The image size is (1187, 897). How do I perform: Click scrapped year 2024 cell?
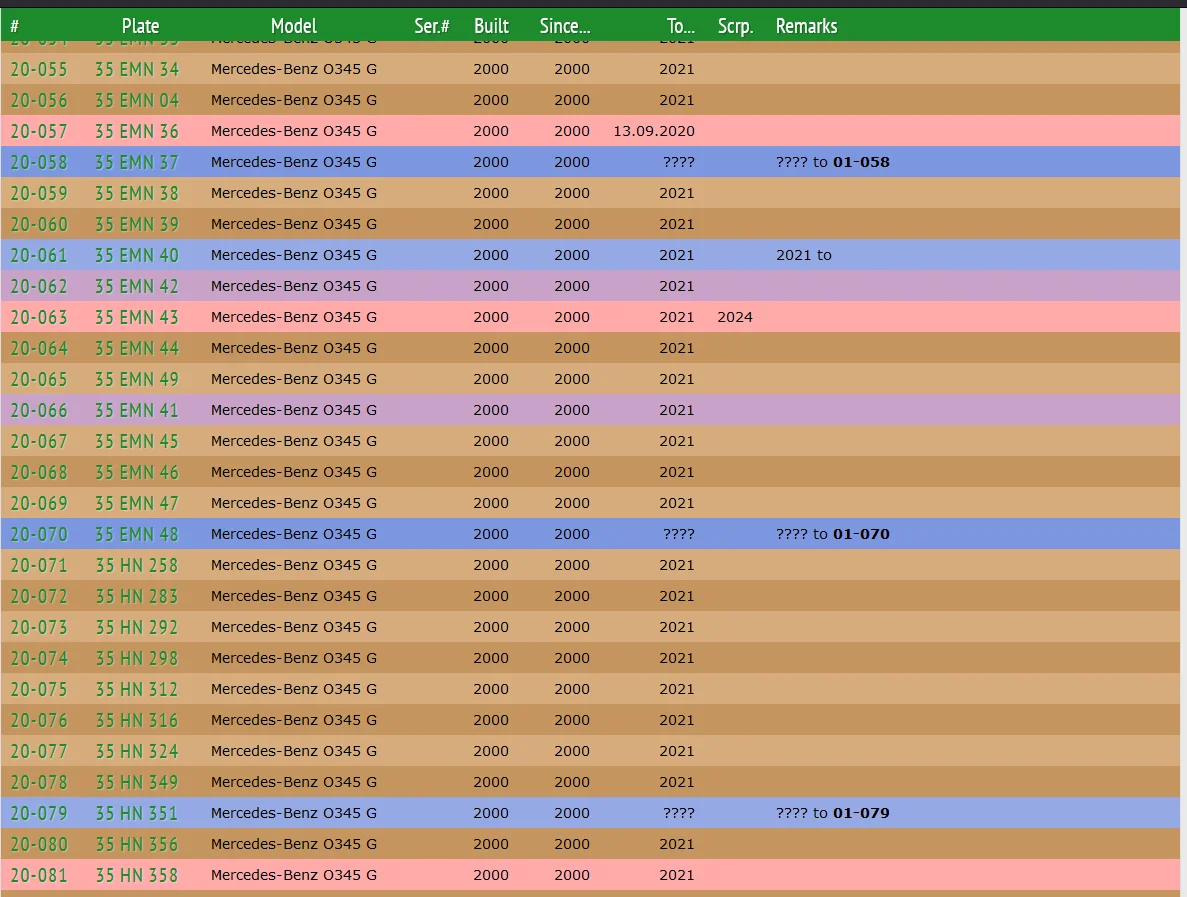pos(735,317)
